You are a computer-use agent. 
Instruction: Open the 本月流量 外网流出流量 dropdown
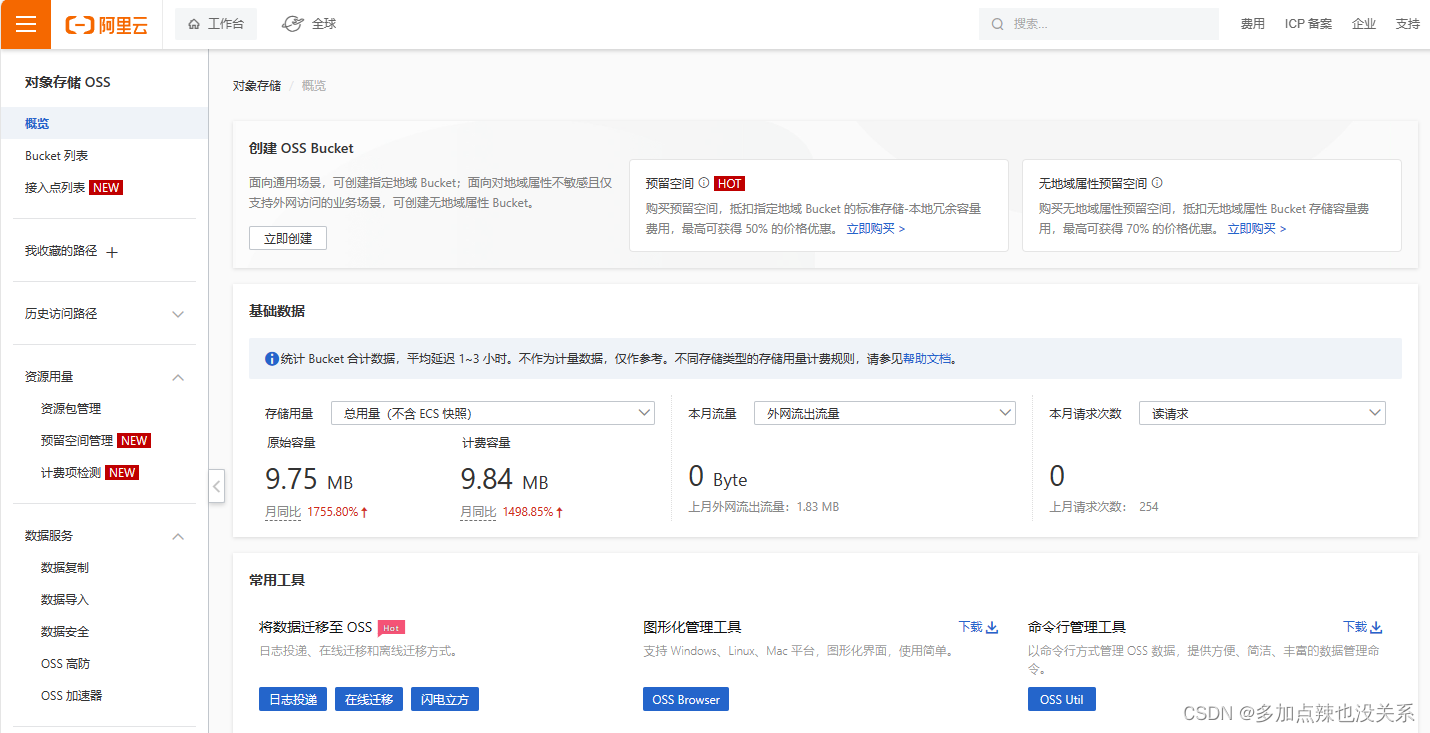pyautogui.click(x=885, y=413)
